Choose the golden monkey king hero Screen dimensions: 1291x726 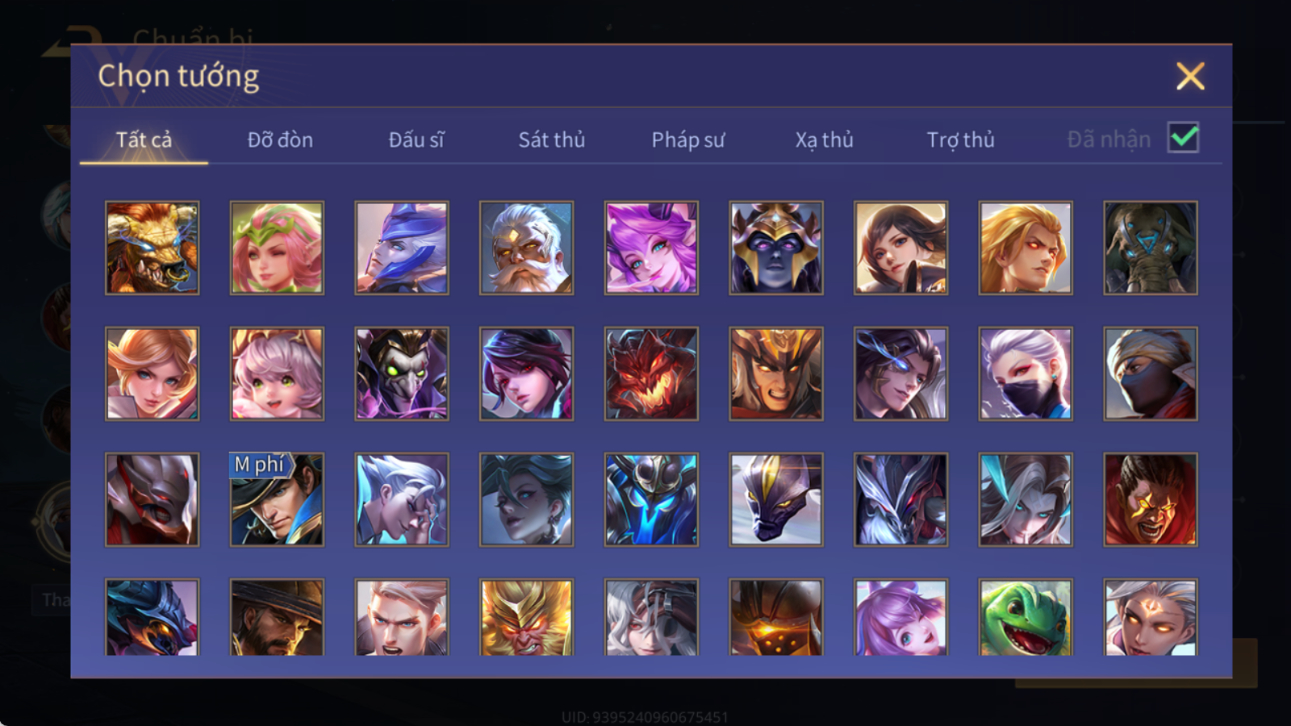point(526,617)
